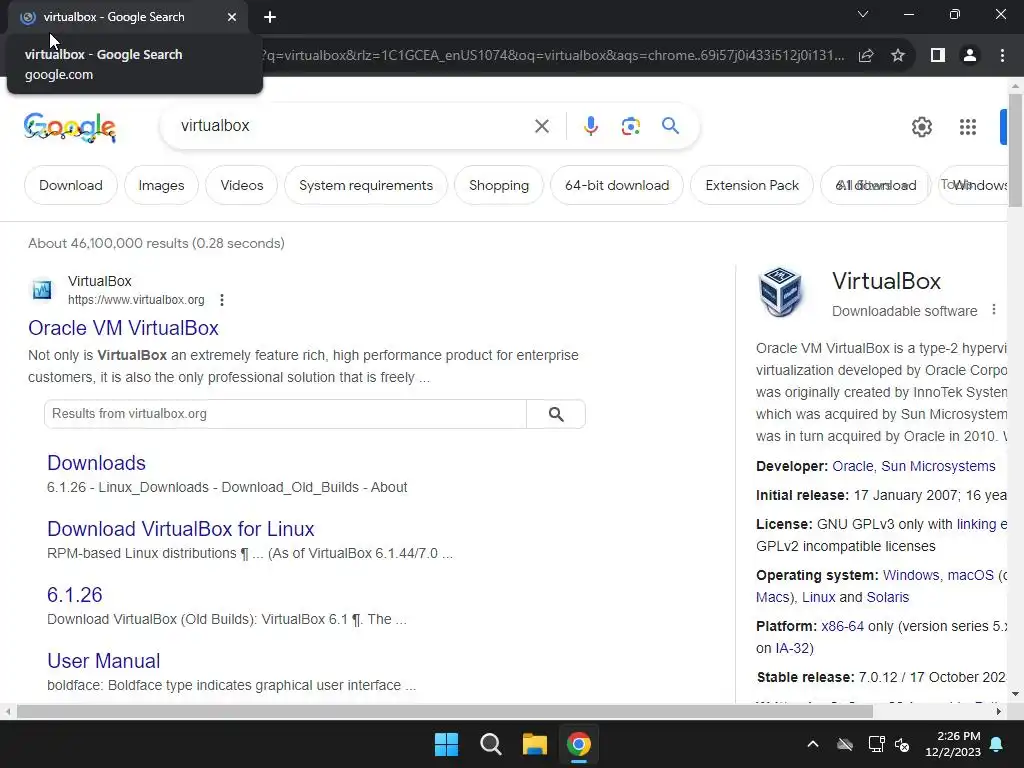
Task: Expand the tab search chevron
Action: [863, 14]
